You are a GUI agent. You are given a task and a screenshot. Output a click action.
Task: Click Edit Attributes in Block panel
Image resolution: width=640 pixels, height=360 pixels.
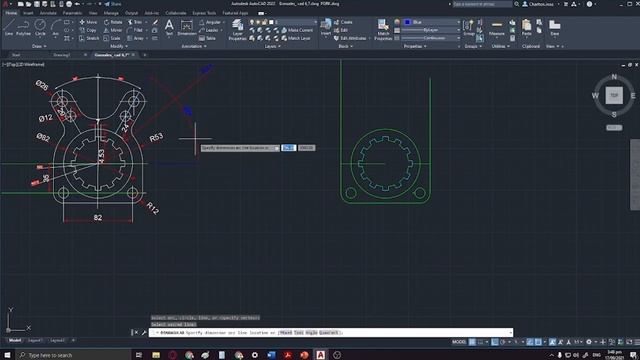point(350,38)
